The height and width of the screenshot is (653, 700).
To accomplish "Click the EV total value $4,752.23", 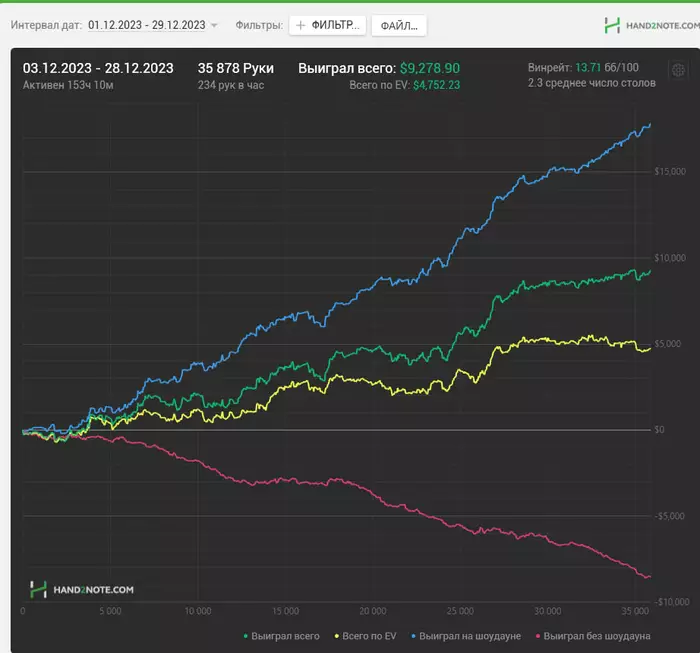I will (x=436, y=85).
